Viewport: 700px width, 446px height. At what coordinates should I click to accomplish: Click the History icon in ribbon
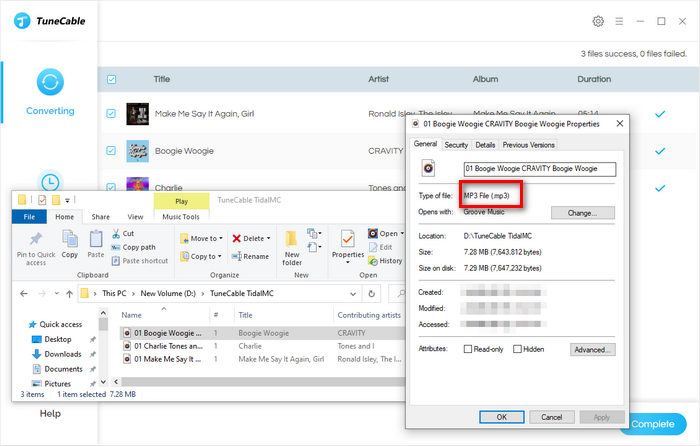(x=373, y=261)
